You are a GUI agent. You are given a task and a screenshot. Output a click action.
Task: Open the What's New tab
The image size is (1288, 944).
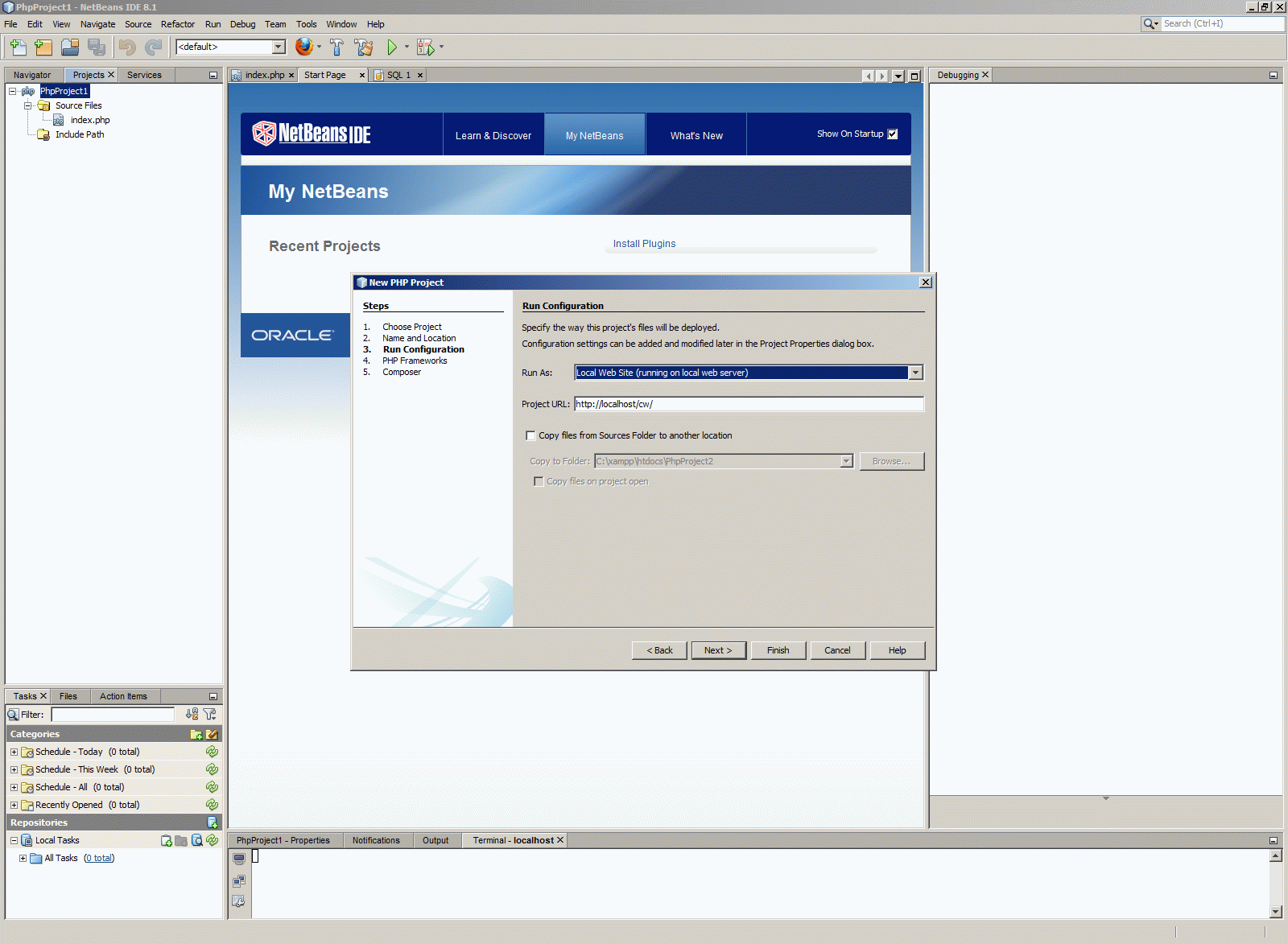(696, 135)
